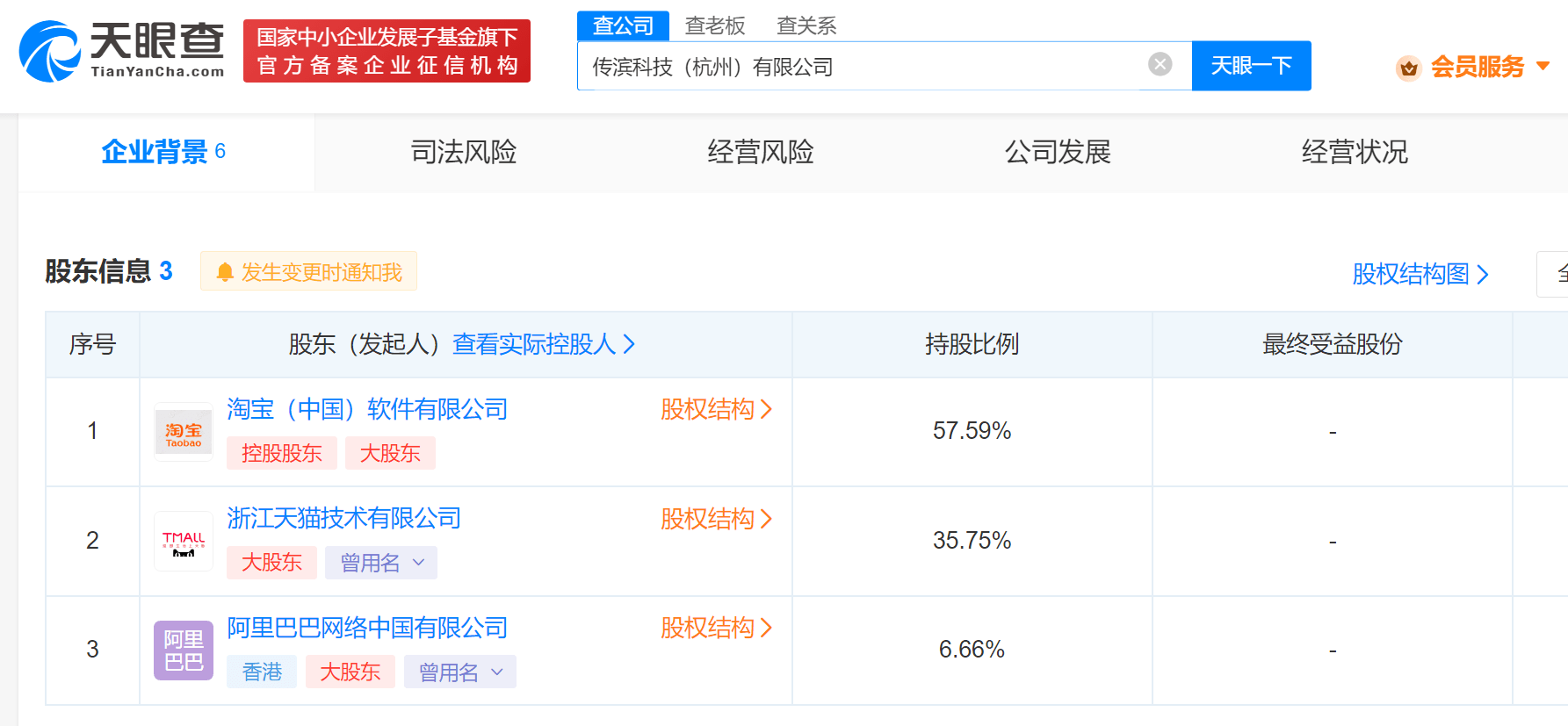Click the 阿里巴巴 purple logo icon
The image size is (1568, 726).
[x=184, y=651]
